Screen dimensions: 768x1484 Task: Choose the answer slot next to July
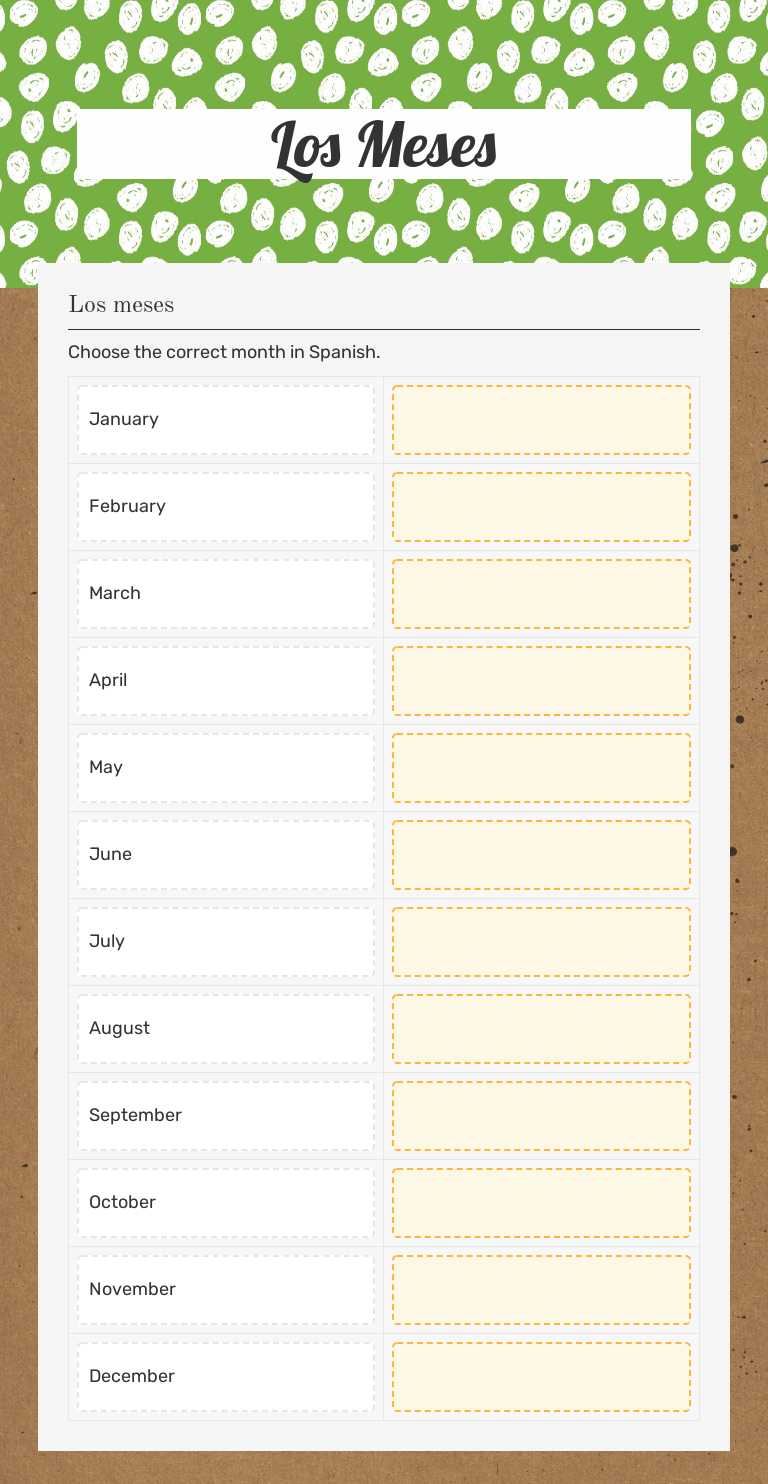coord(541,942)
